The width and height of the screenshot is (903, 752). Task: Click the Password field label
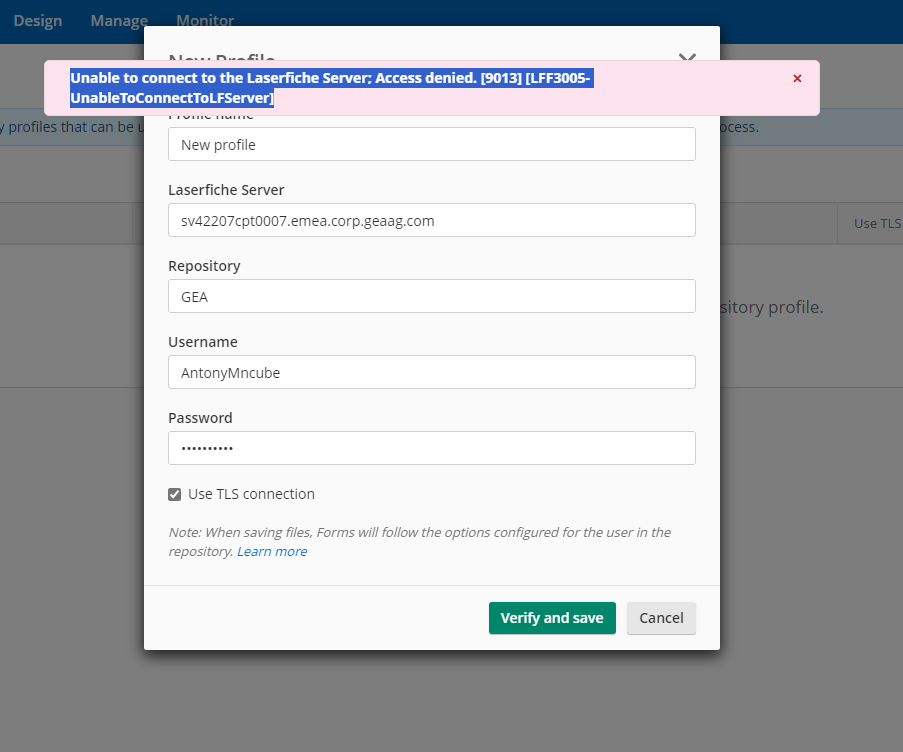pos(200,418)
